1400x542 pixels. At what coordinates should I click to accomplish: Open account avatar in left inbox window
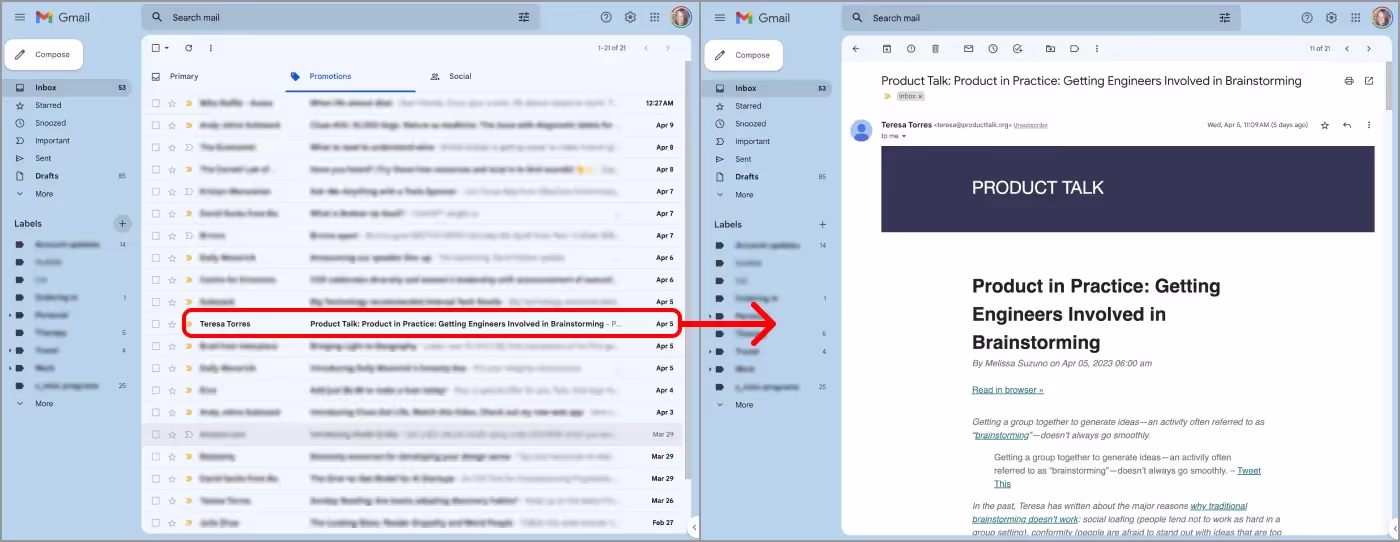(681, 17)
